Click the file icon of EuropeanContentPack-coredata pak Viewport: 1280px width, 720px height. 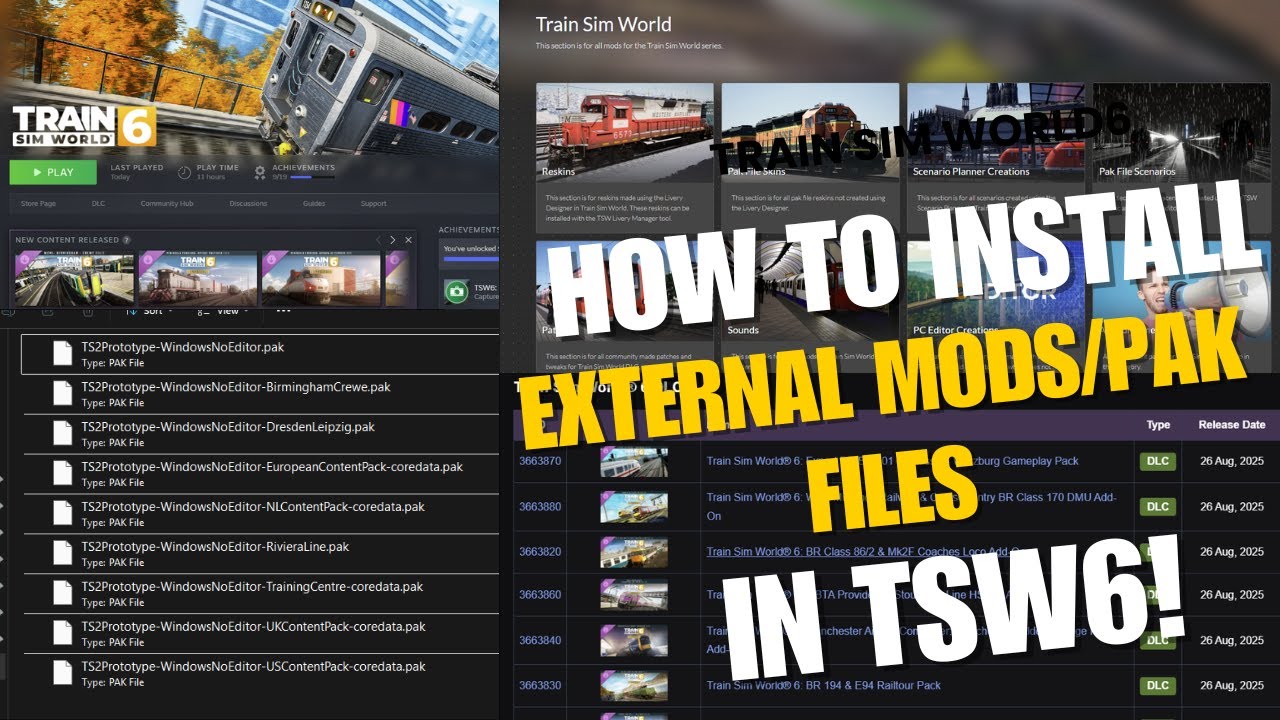click(x=62, y=474)
